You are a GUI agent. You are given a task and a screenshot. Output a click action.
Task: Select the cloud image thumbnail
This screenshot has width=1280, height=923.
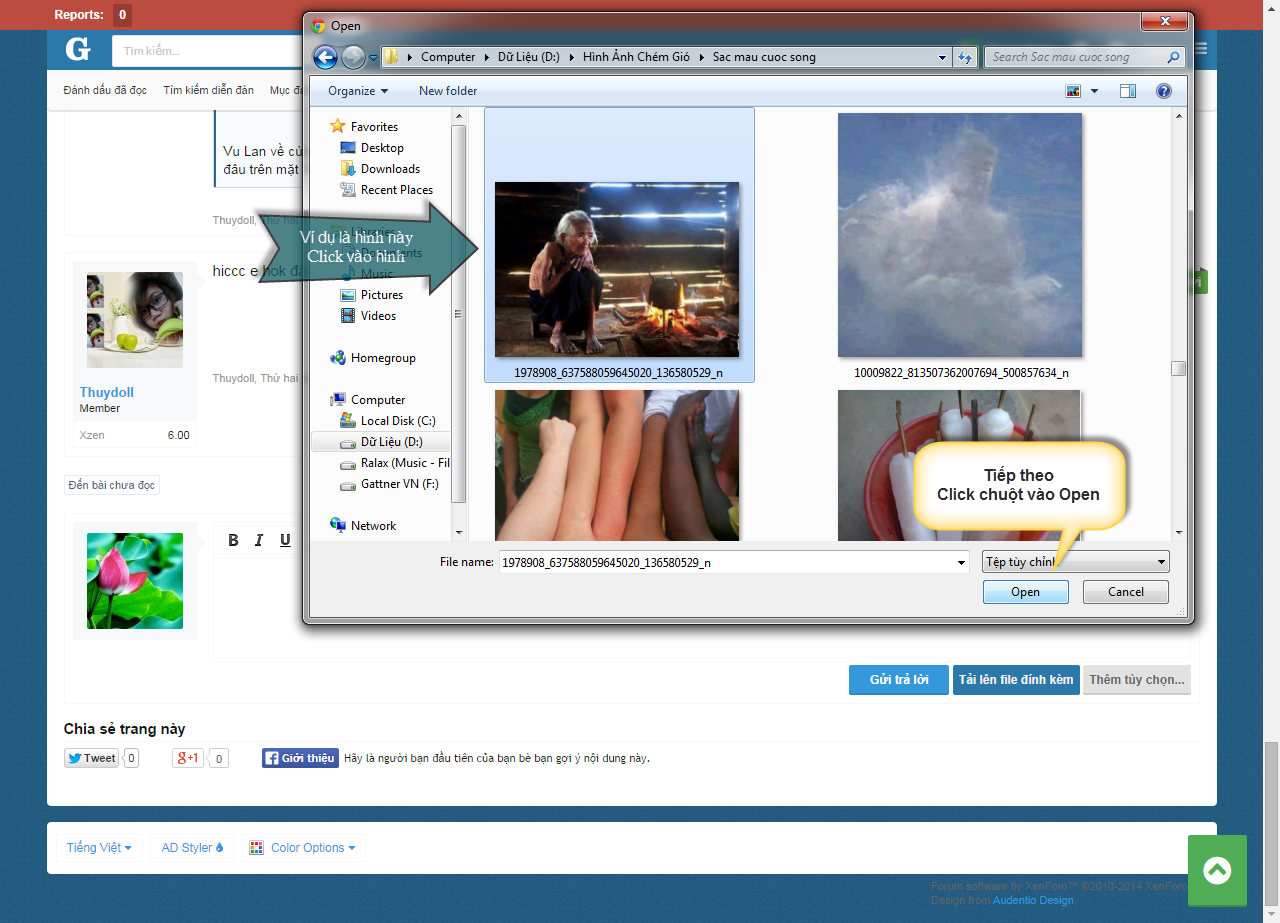pyautogui.click(x=960, y=235)
